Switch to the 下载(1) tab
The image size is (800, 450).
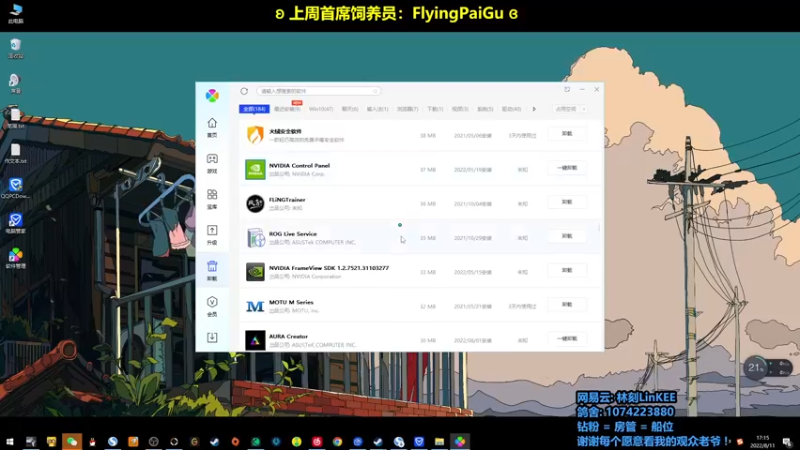click(435, 109)
